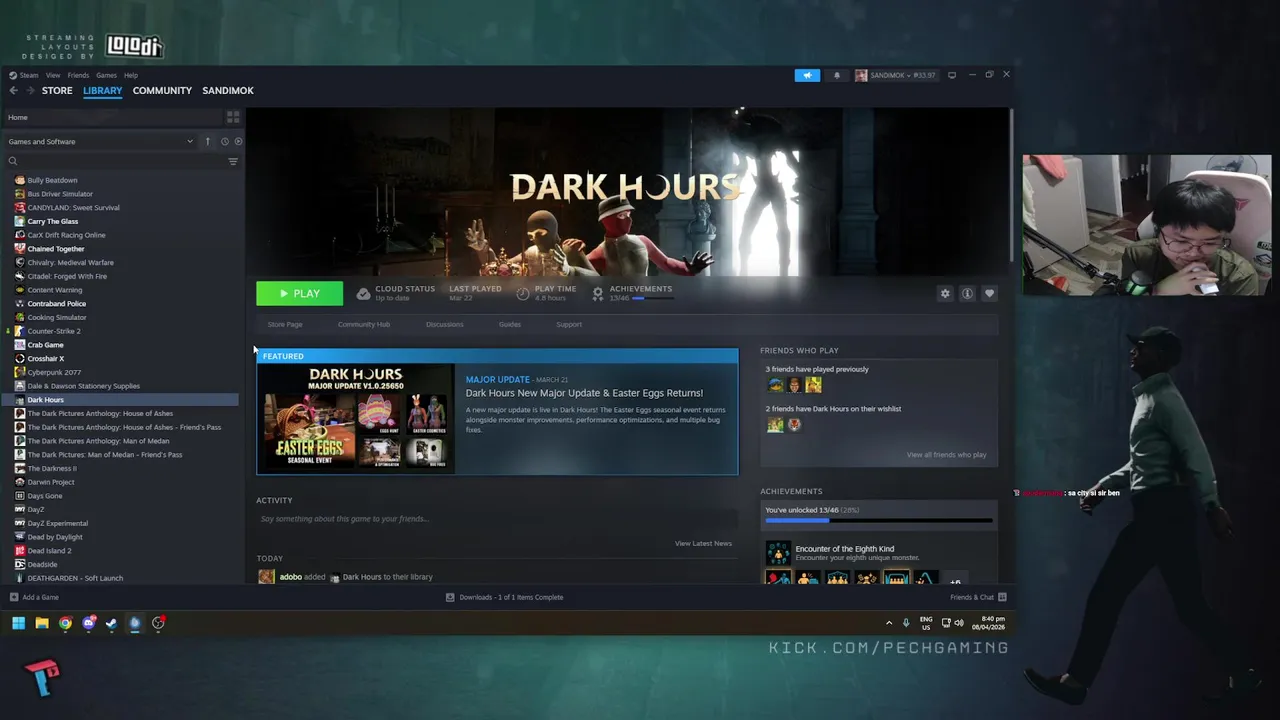Click the Add a Game label
The height and width of the screenshot is (720, 1280).
pos(40,597)
